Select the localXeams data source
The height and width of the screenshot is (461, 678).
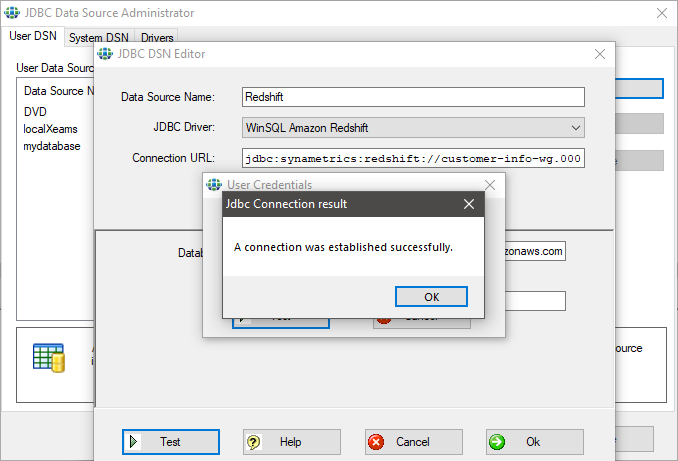tap(51, 129)
